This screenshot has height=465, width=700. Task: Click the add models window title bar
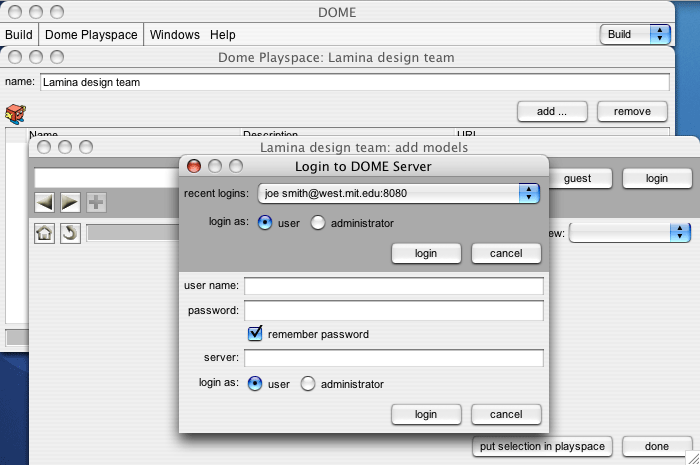(364, 147)
